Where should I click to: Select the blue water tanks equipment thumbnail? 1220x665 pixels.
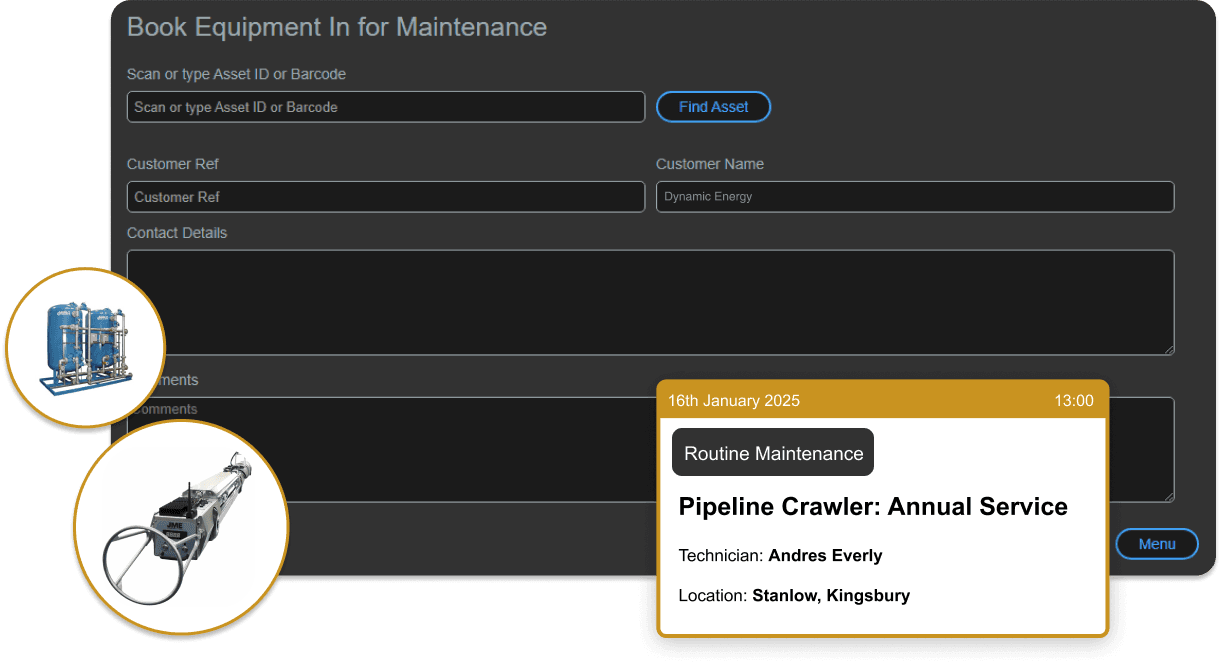[x=84, y=347]
